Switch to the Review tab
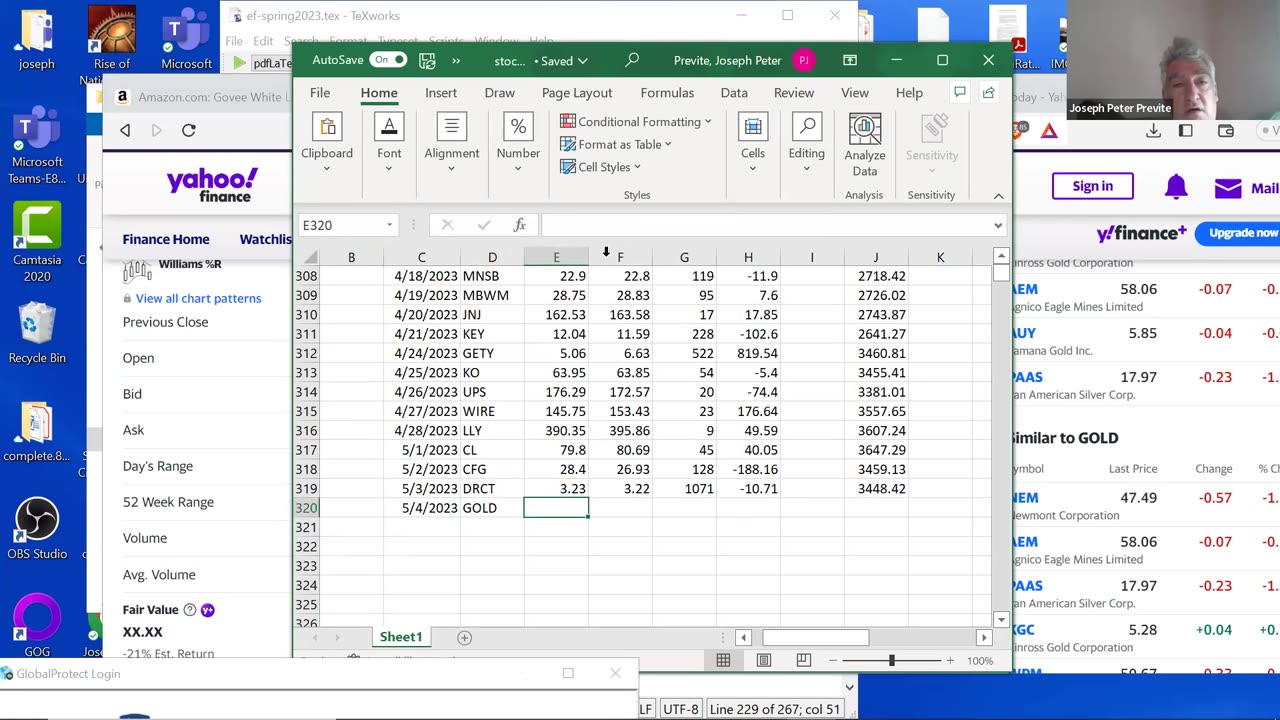The width and height of the screenshot is (1280, 720). (794, 92)
